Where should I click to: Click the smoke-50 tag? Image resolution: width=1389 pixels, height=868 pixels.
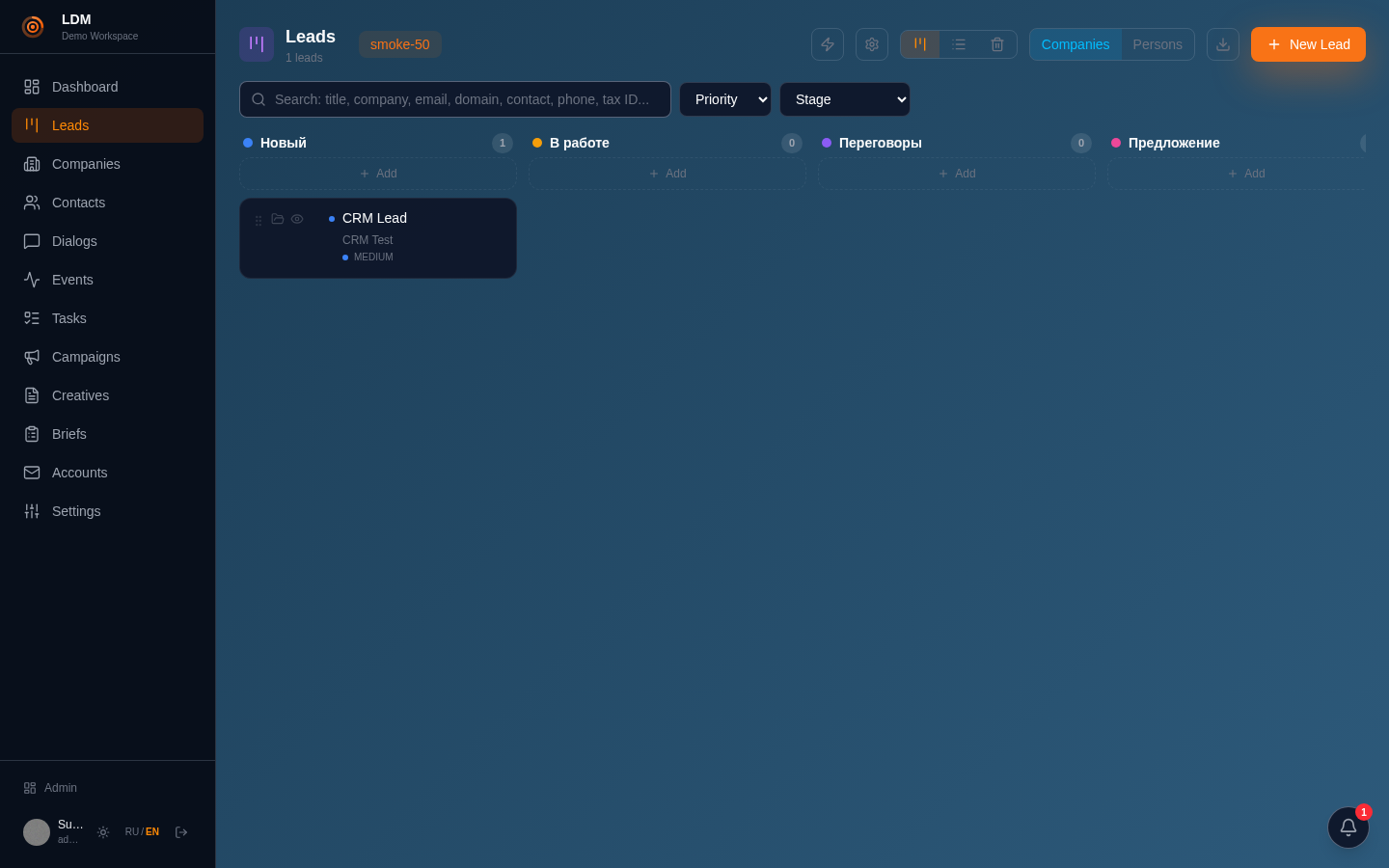[400, 44]
